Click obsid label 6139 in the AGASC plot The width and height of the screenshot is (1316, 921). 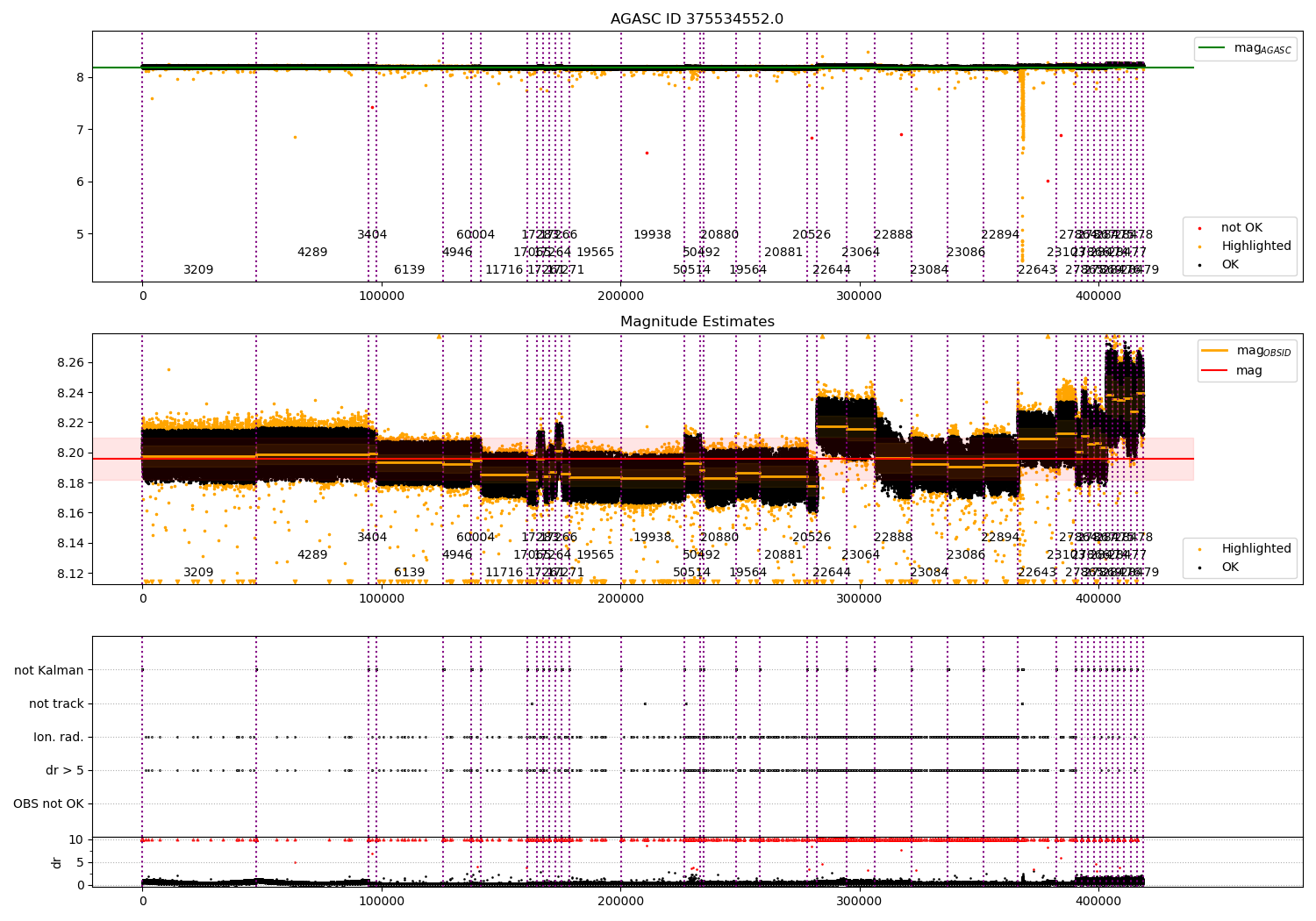pyautogui.click(x=410, y=269)
